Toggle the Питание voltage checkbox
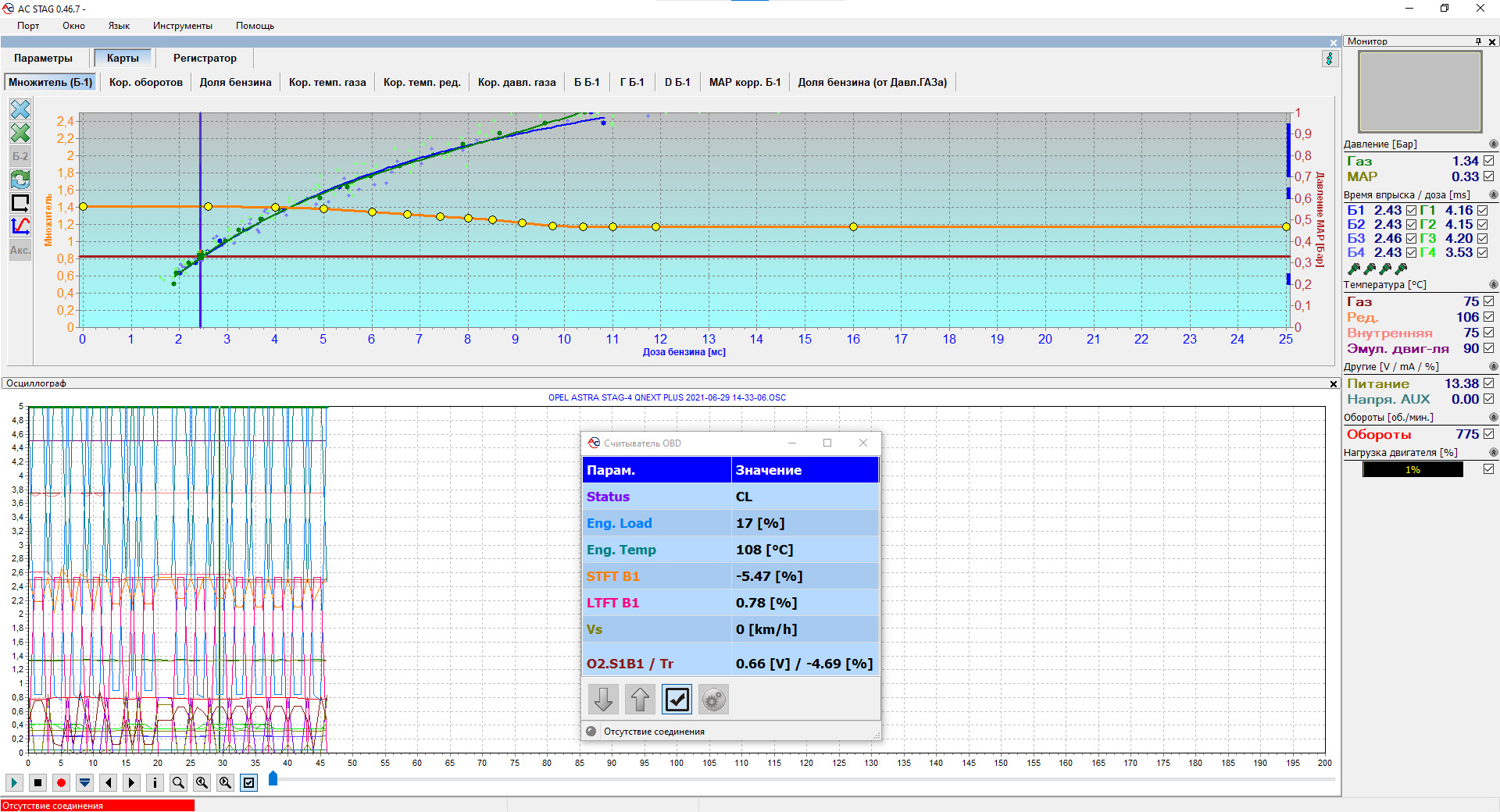 point(1488,383)
